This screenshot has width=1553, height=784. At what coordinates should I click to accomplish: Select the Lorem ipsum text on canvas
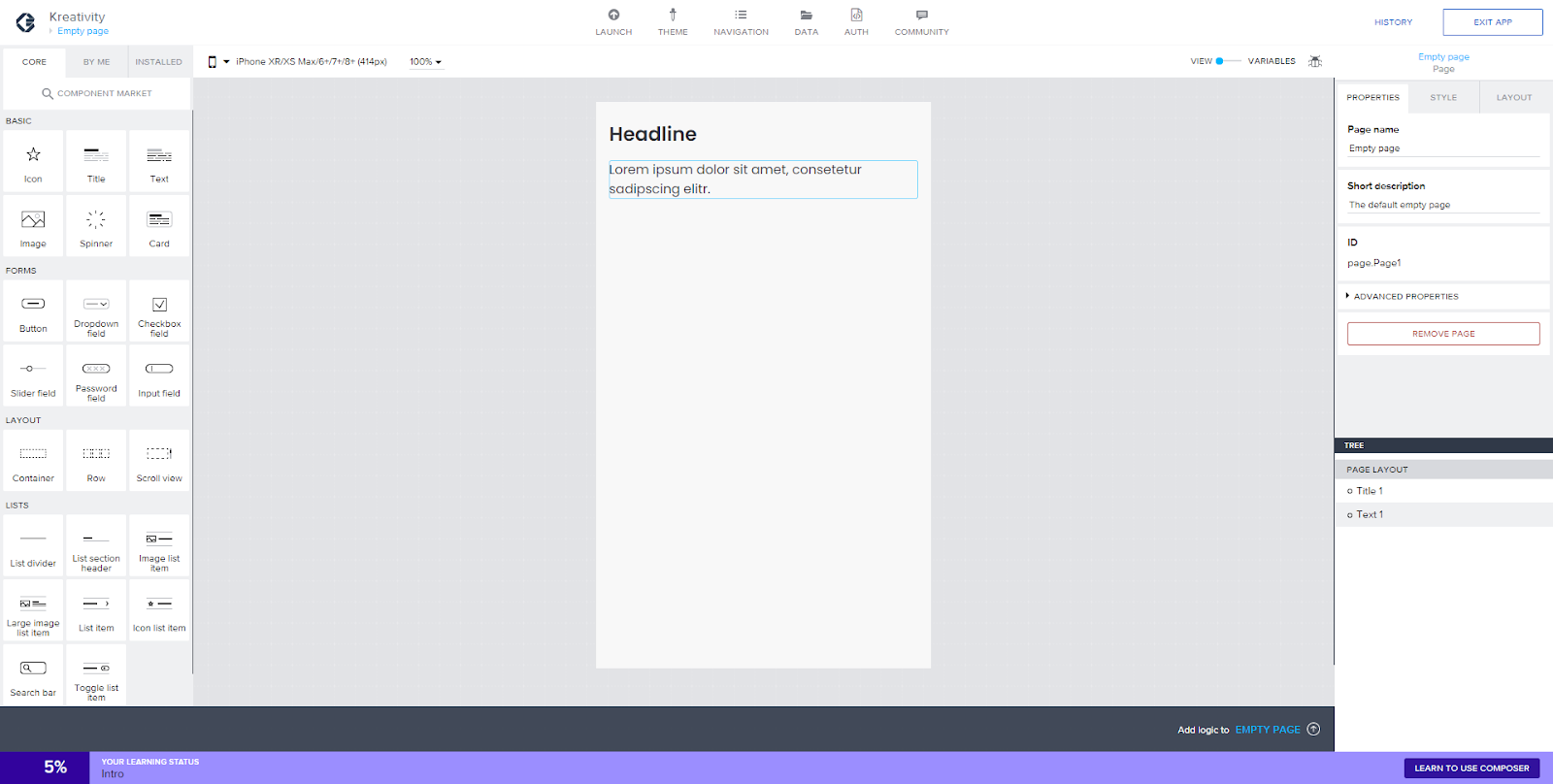763,180
